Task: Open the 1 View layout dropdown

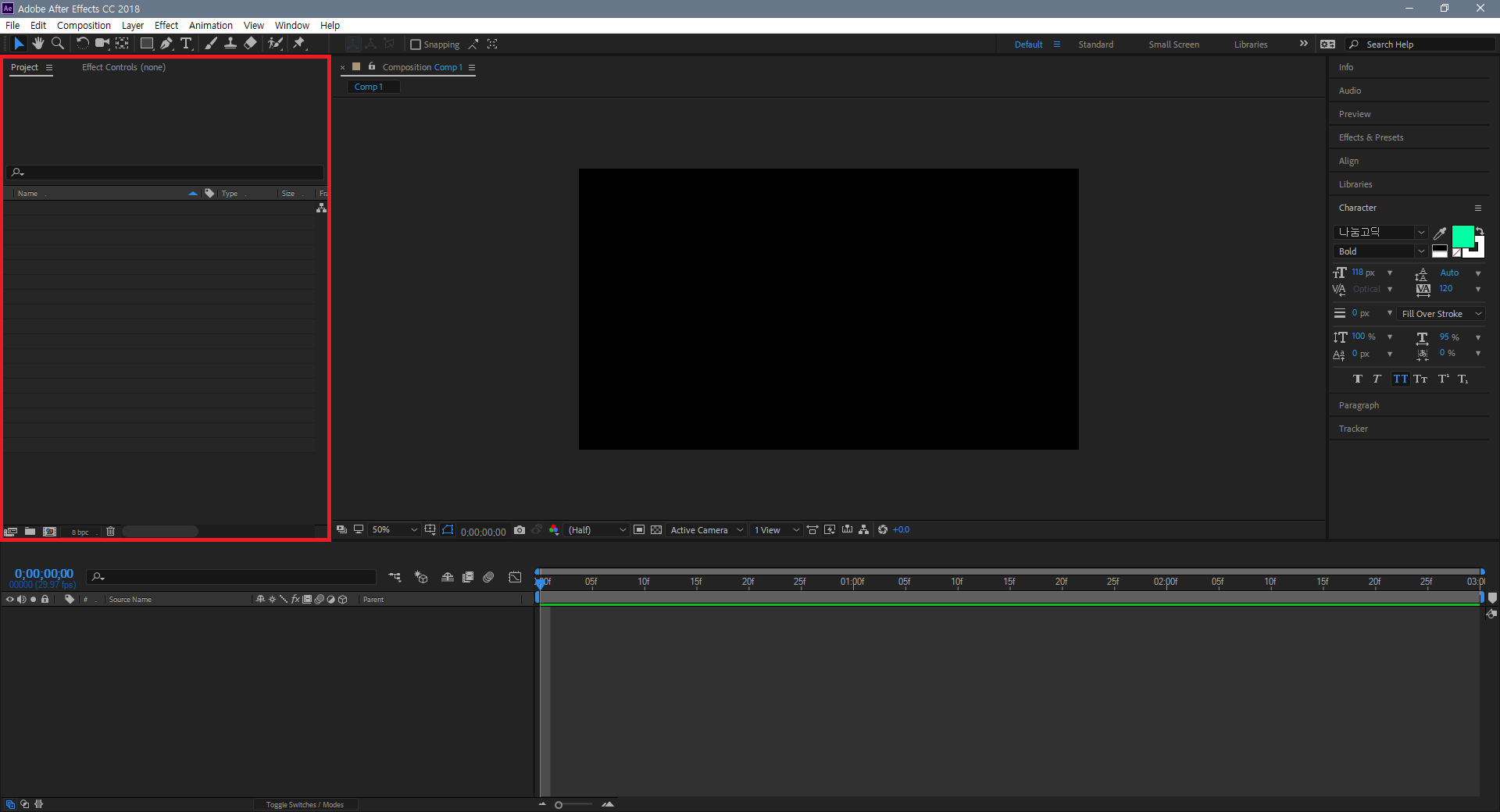Action: tap(776, 530)
